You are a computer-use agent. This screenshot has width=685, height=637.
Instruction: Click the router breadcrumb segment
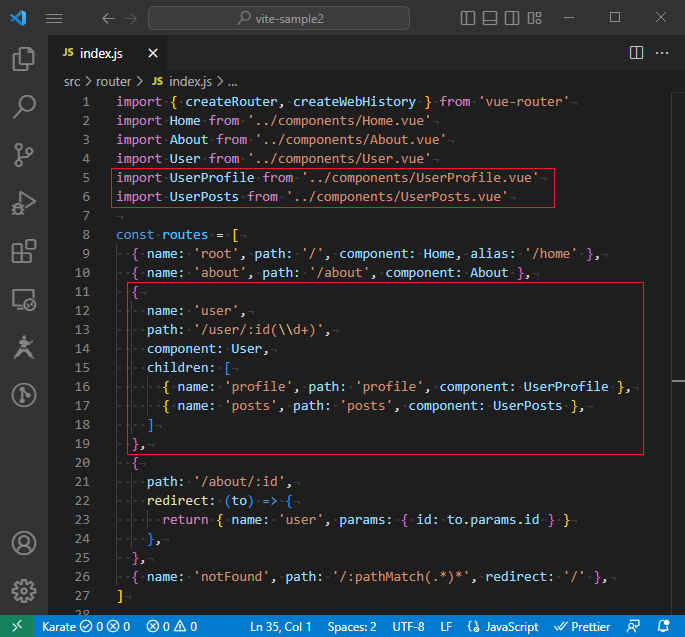[113, 82]
